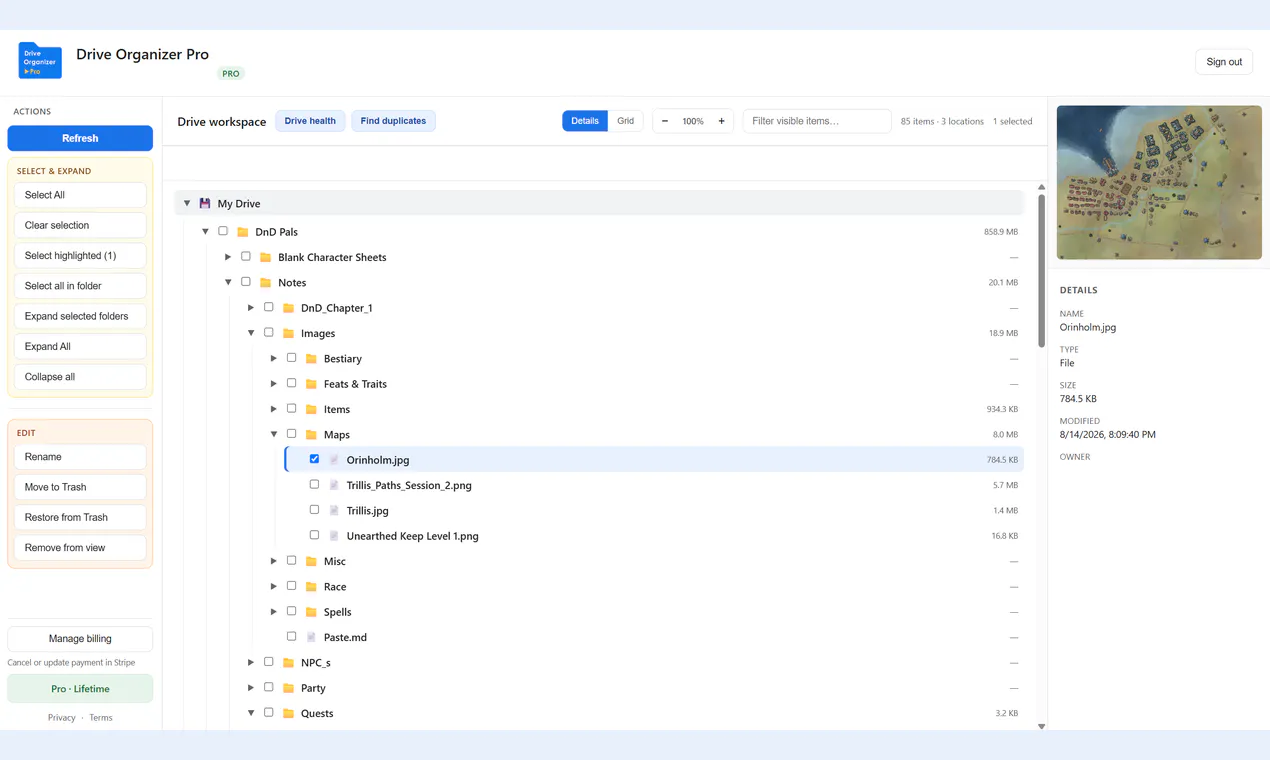Collapse the Quests folder

point(251,713)
